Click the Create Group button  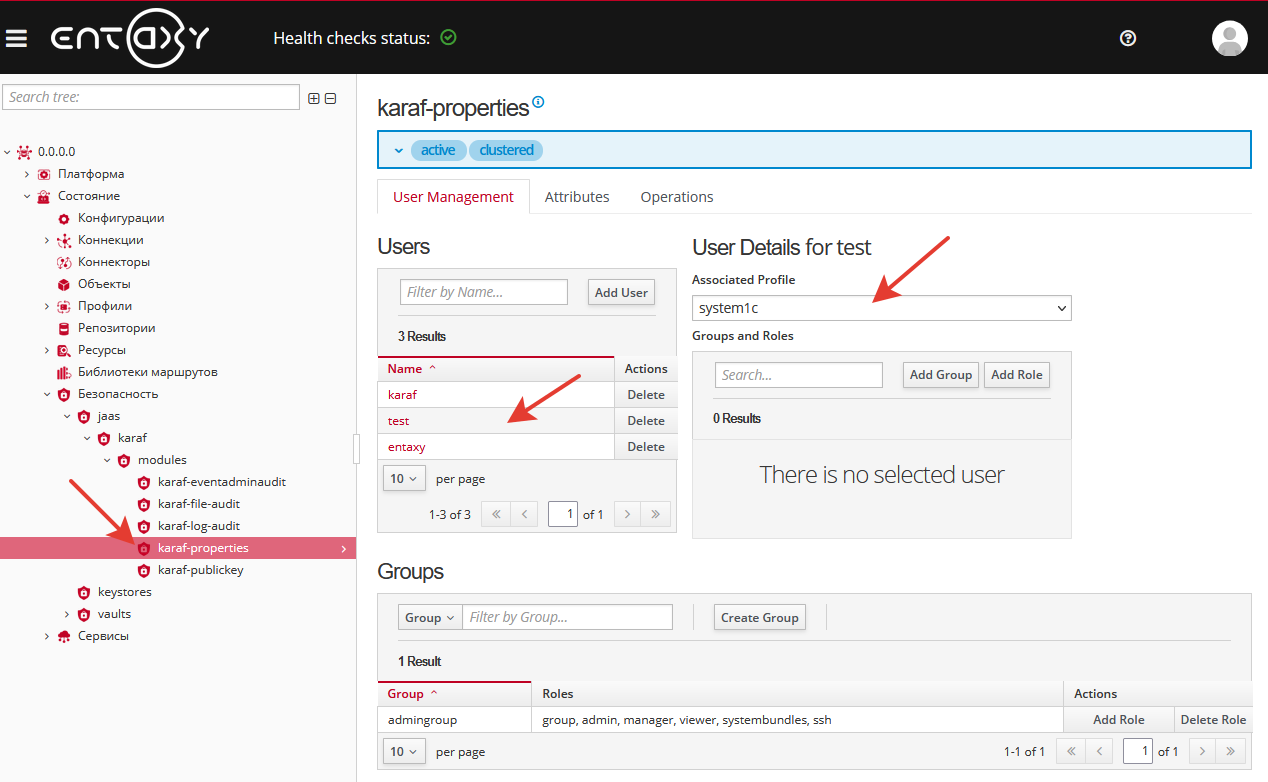pos(759,617)
